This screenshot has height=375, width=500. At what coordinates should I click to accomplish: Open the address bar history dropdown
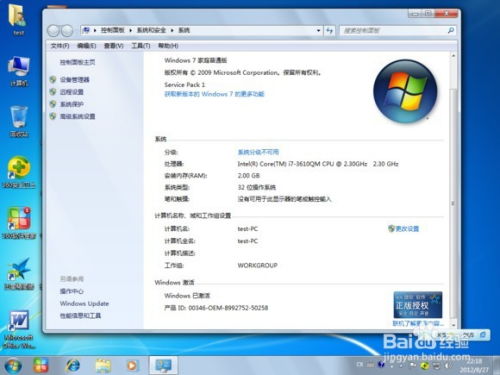tap(319, 31)
